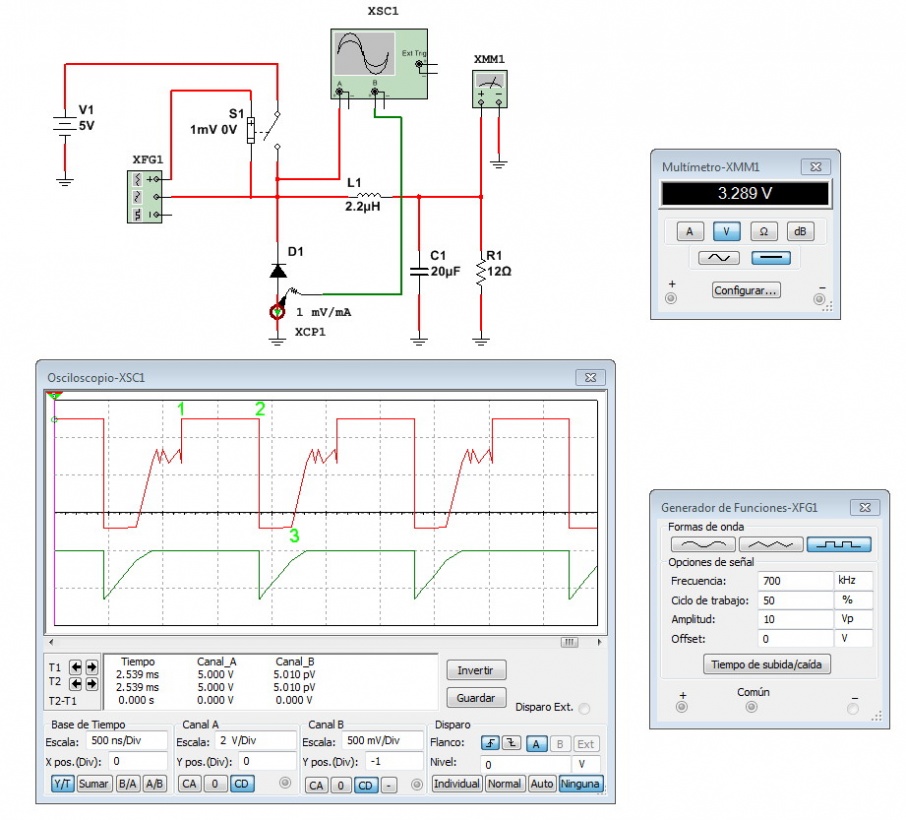Choose falling edge trigger (Flanco)
This screenshot has width=906, height=820.
point(513,743)
